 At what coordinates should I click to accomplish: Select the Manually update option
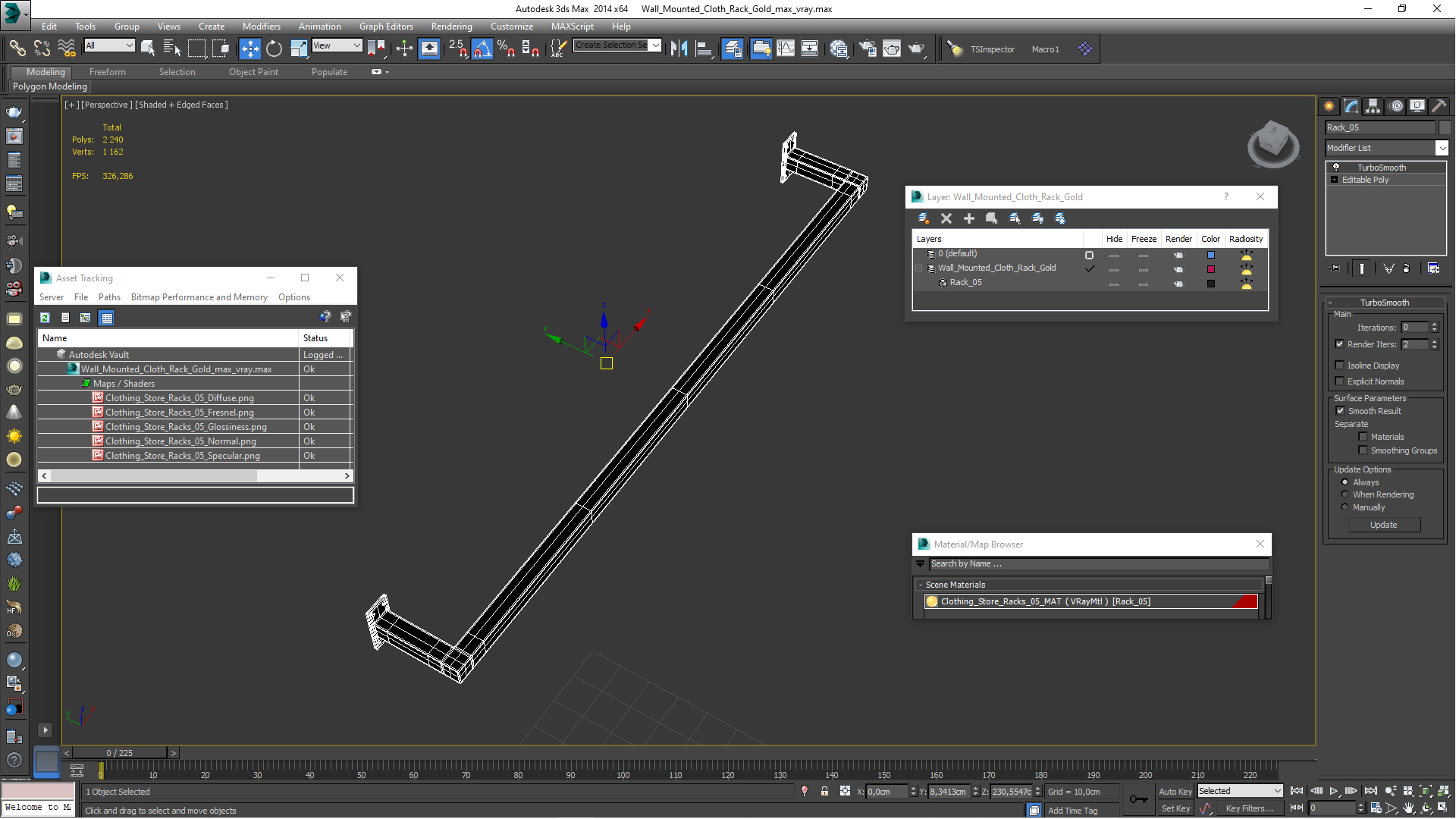point(1345,507)
